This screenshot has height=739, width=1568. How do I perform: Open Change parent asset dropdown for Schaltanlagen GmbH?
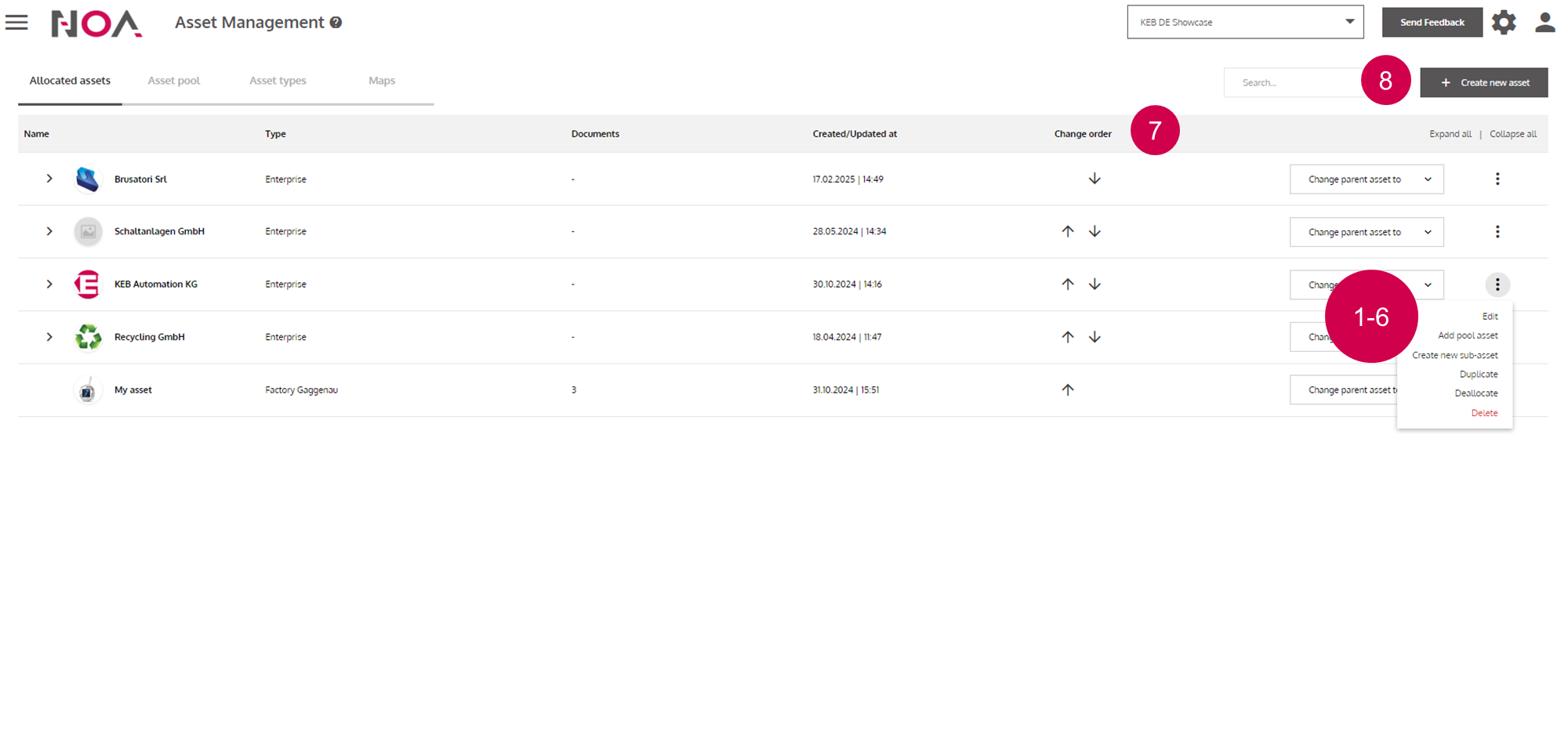(1366, 232)
